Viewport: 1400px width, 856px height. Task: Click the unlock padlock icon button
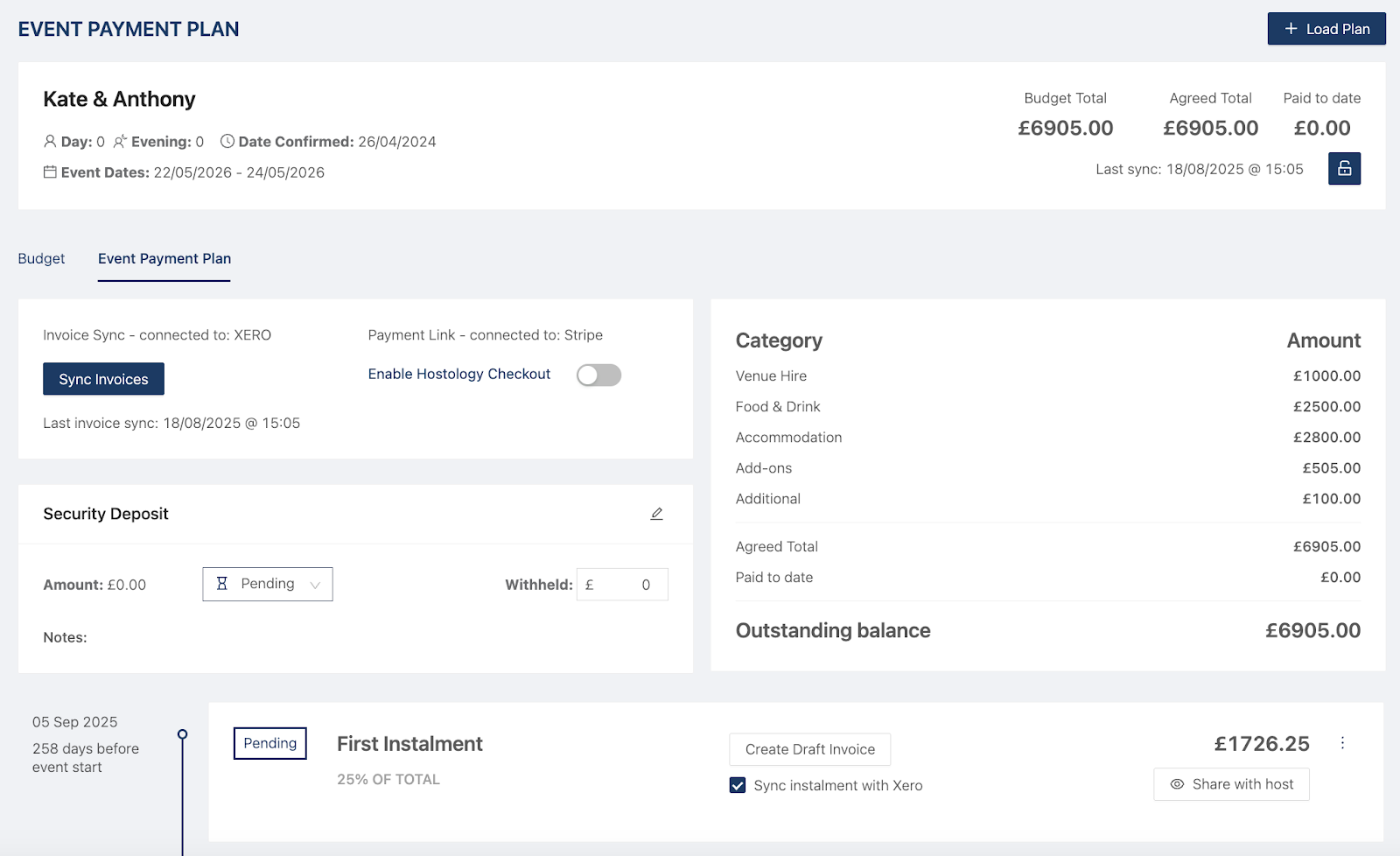[x=1344, y=169]
